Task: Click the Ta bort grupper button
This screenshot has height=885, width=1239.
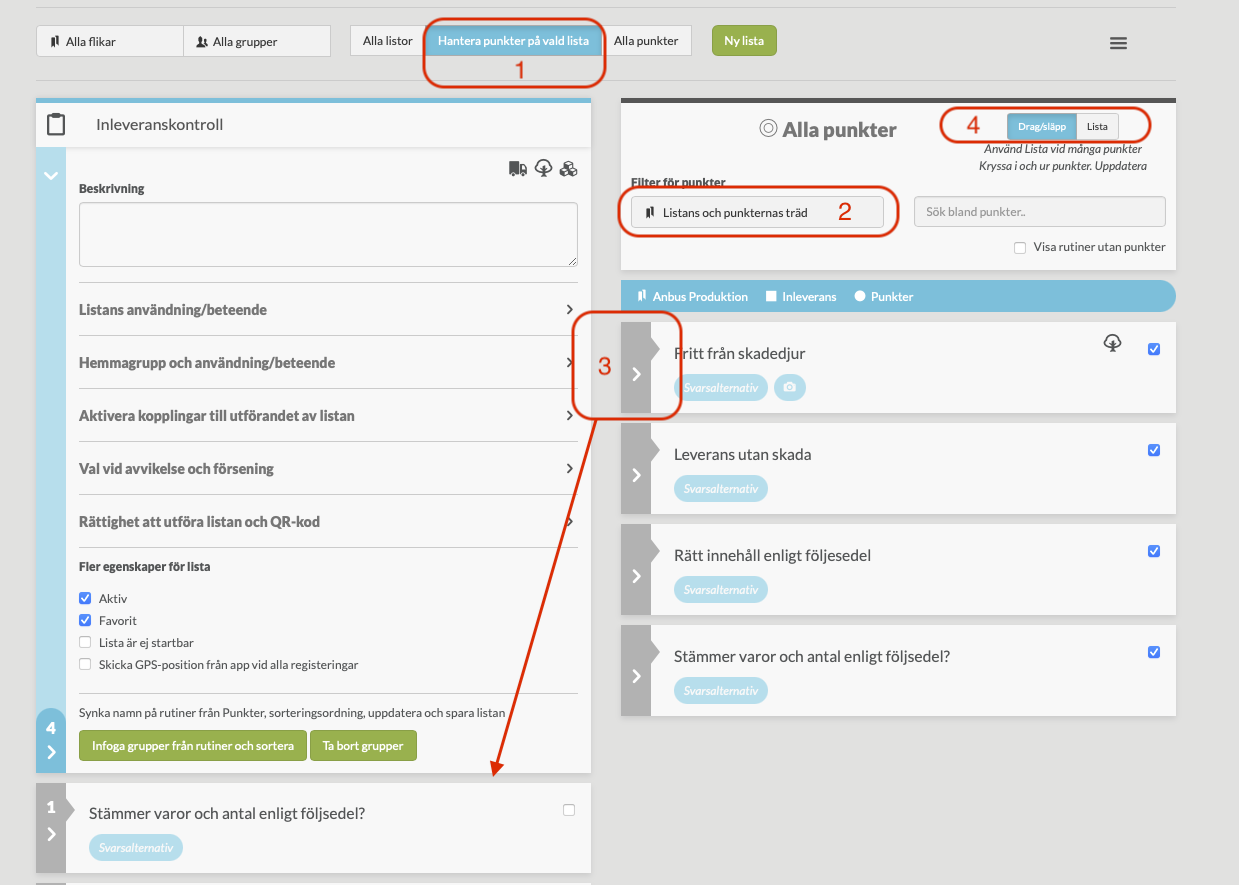Action: pos(363,746)
